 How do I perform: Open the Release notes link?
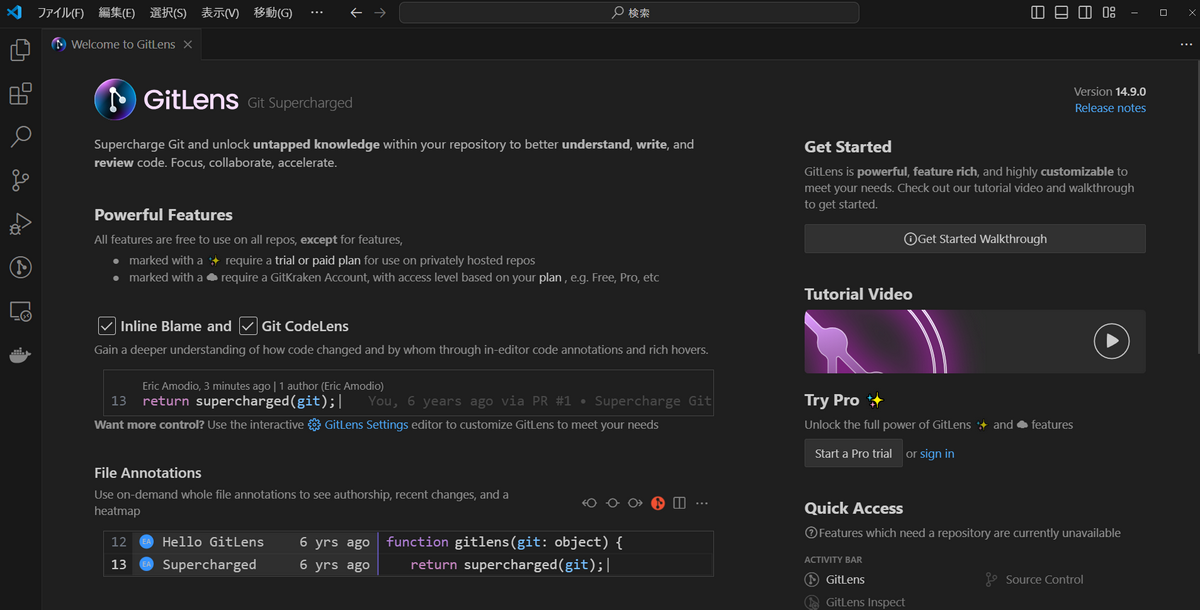tap(1110, 108)
